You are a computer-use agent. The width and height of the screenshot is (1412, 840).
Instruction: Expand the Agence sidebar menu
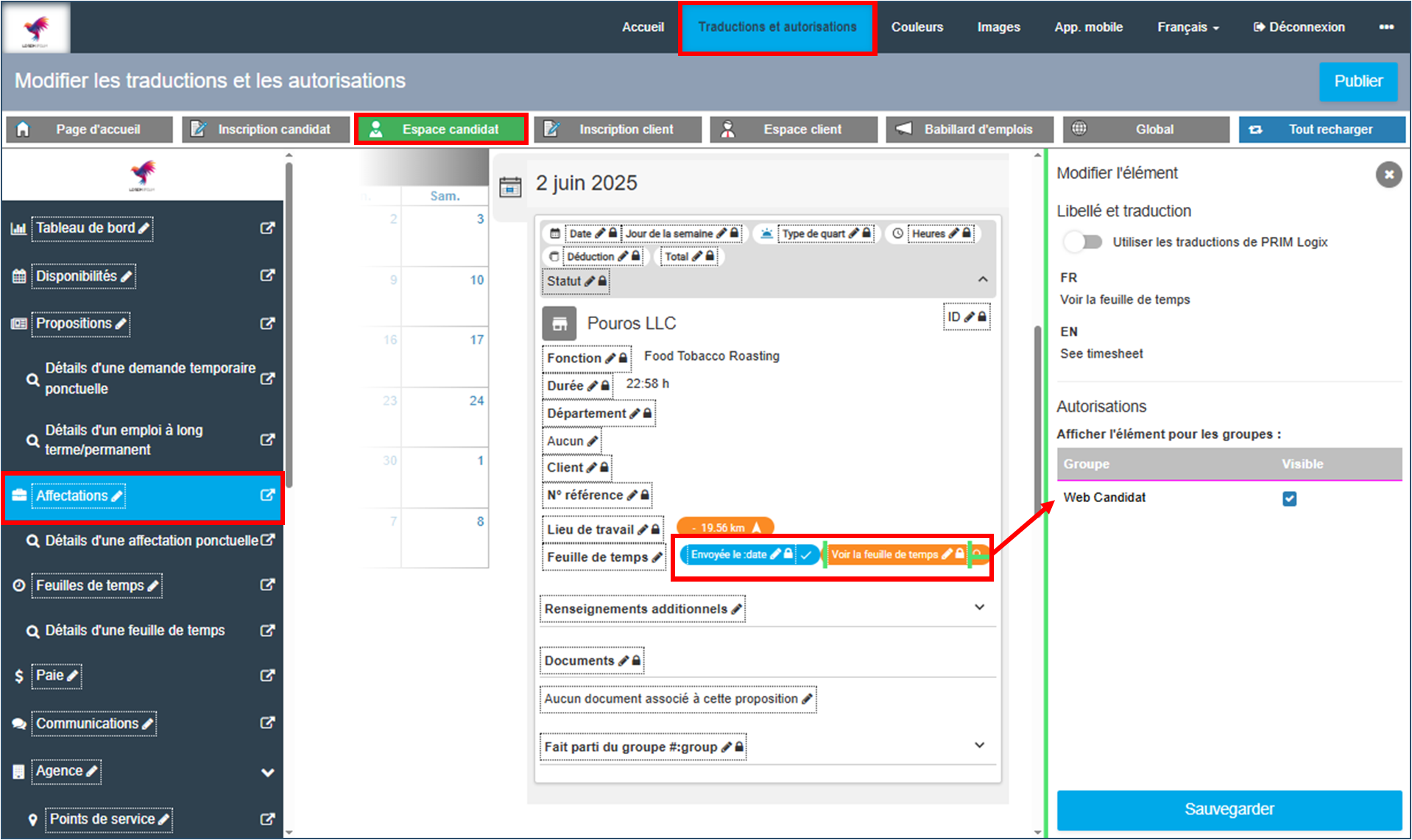[267, 772]
